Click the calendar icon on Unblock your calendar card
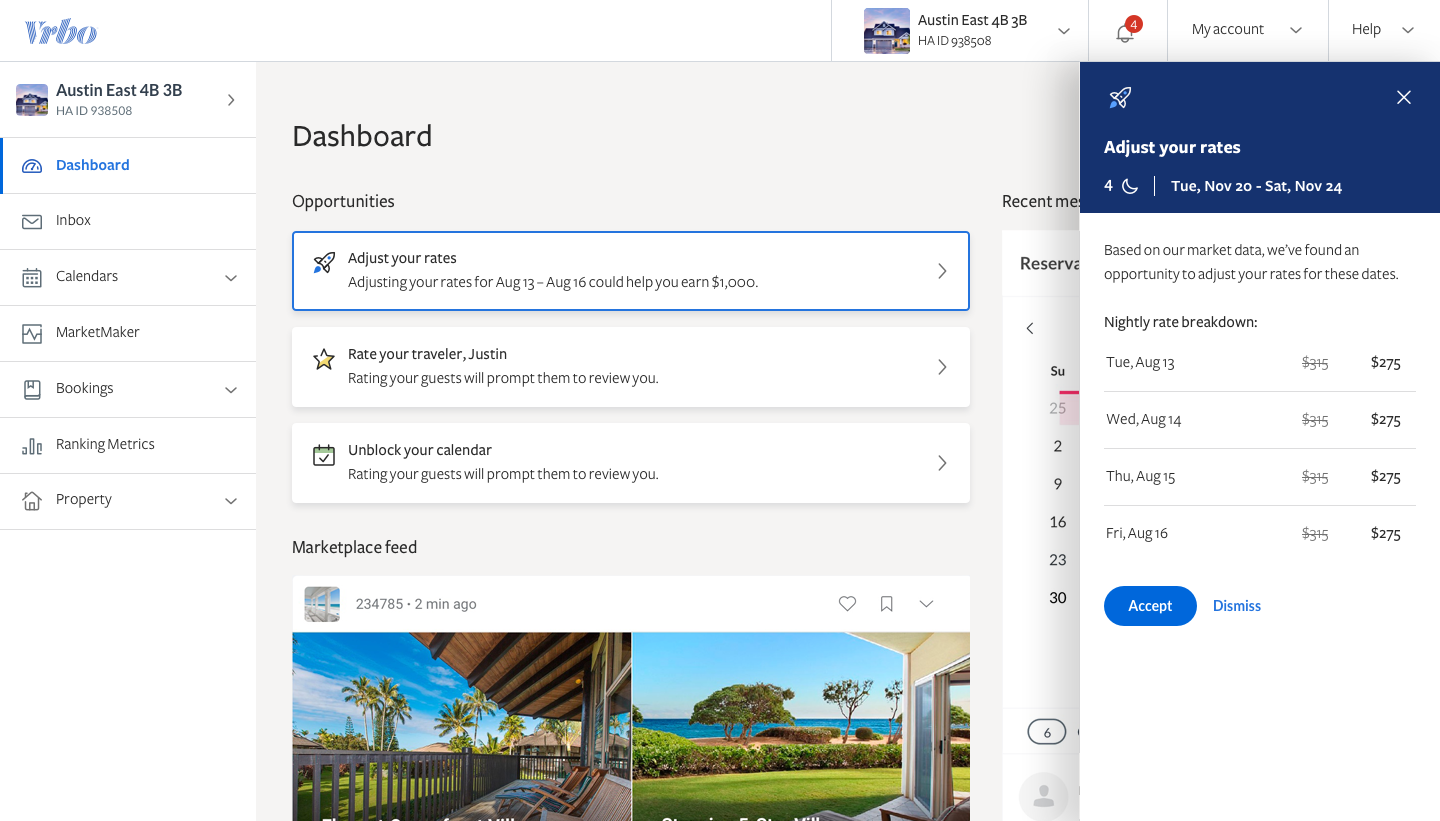 point(324,455)
